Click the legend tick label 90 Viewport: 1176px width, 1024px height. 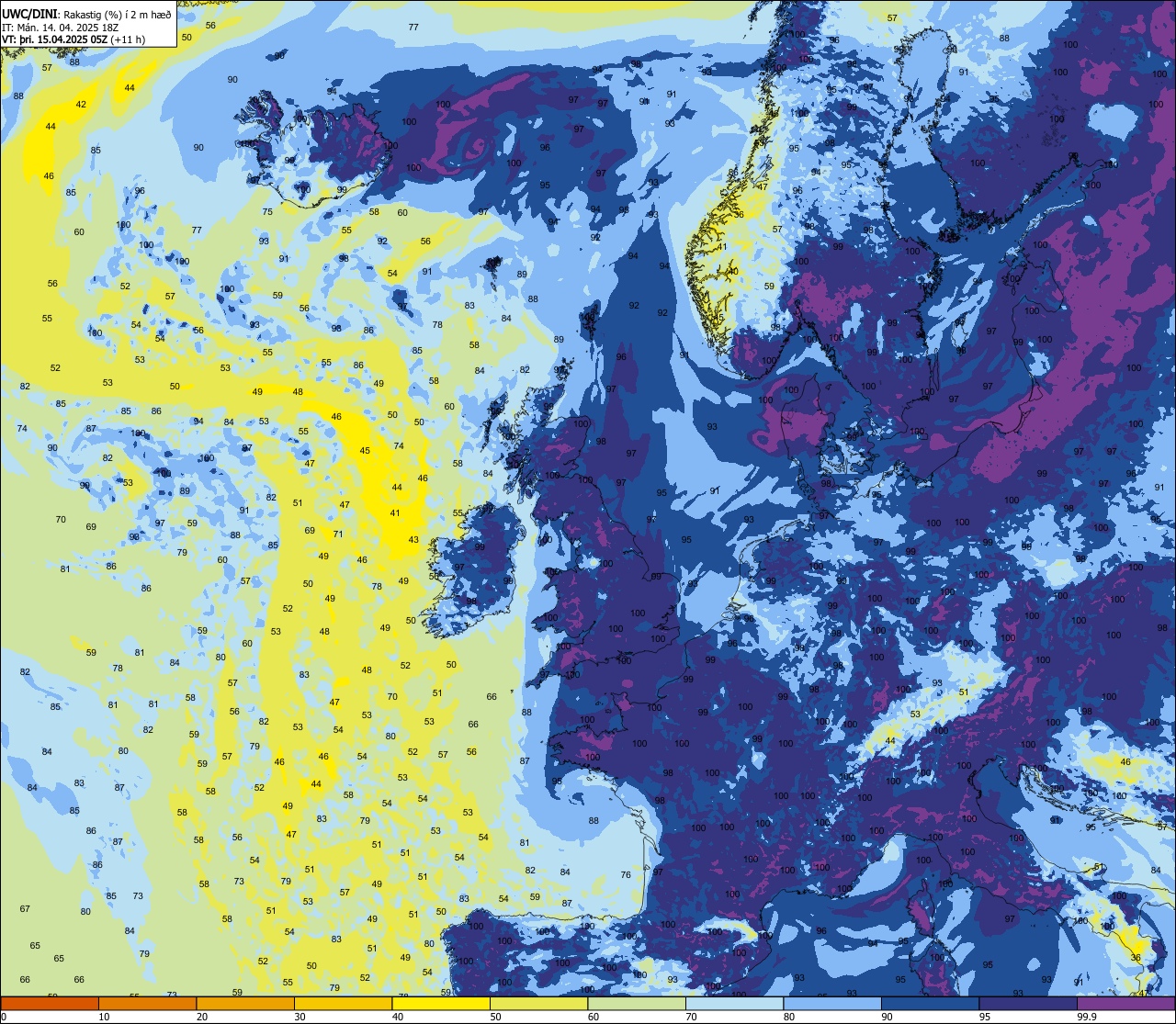(887, 1017)
